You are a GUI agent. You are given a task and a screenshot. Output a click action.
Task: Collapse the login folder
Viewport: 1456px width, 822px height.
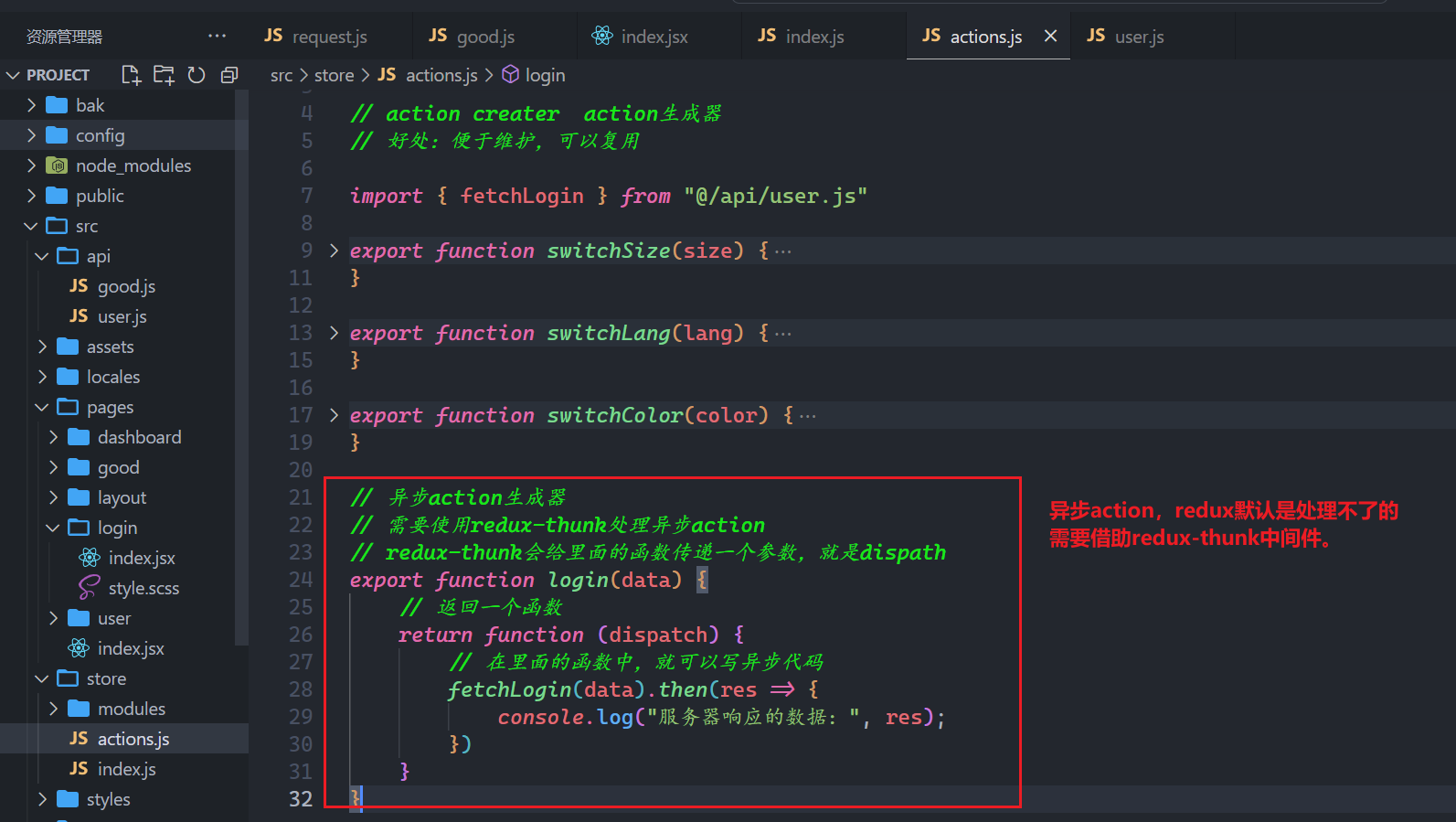click(124, 528)
